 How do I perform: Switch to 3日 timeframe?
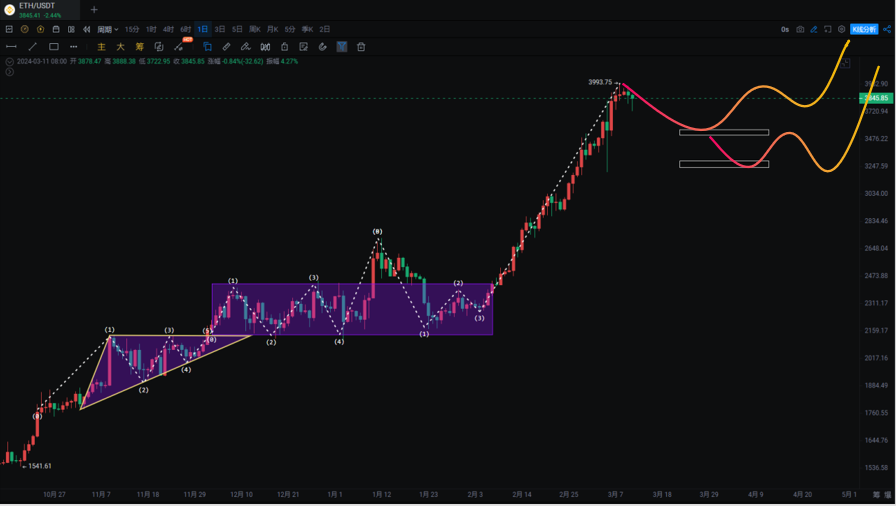[220, 29]
